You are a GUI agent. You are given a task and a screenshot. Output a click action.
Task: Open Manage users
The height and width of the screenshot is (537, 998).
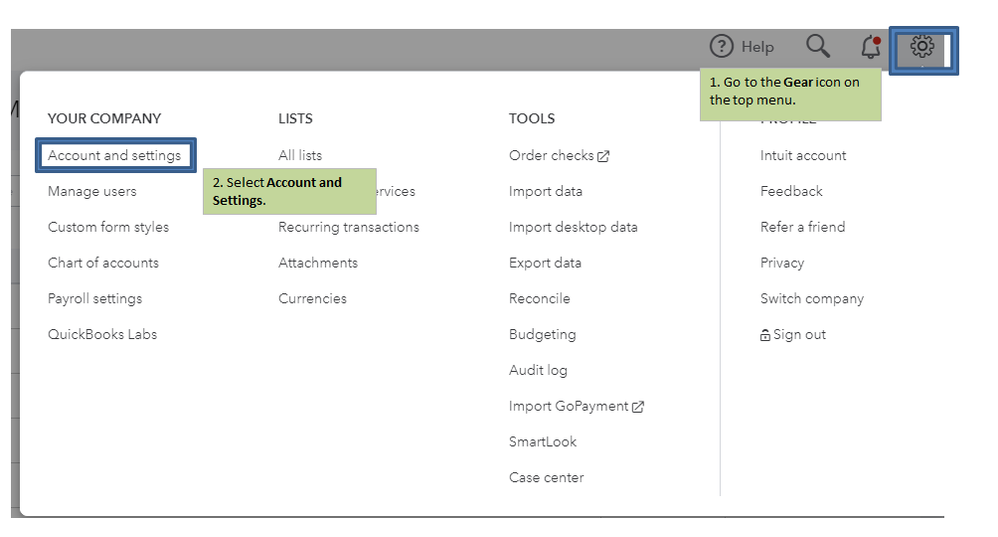coord(92,191)
